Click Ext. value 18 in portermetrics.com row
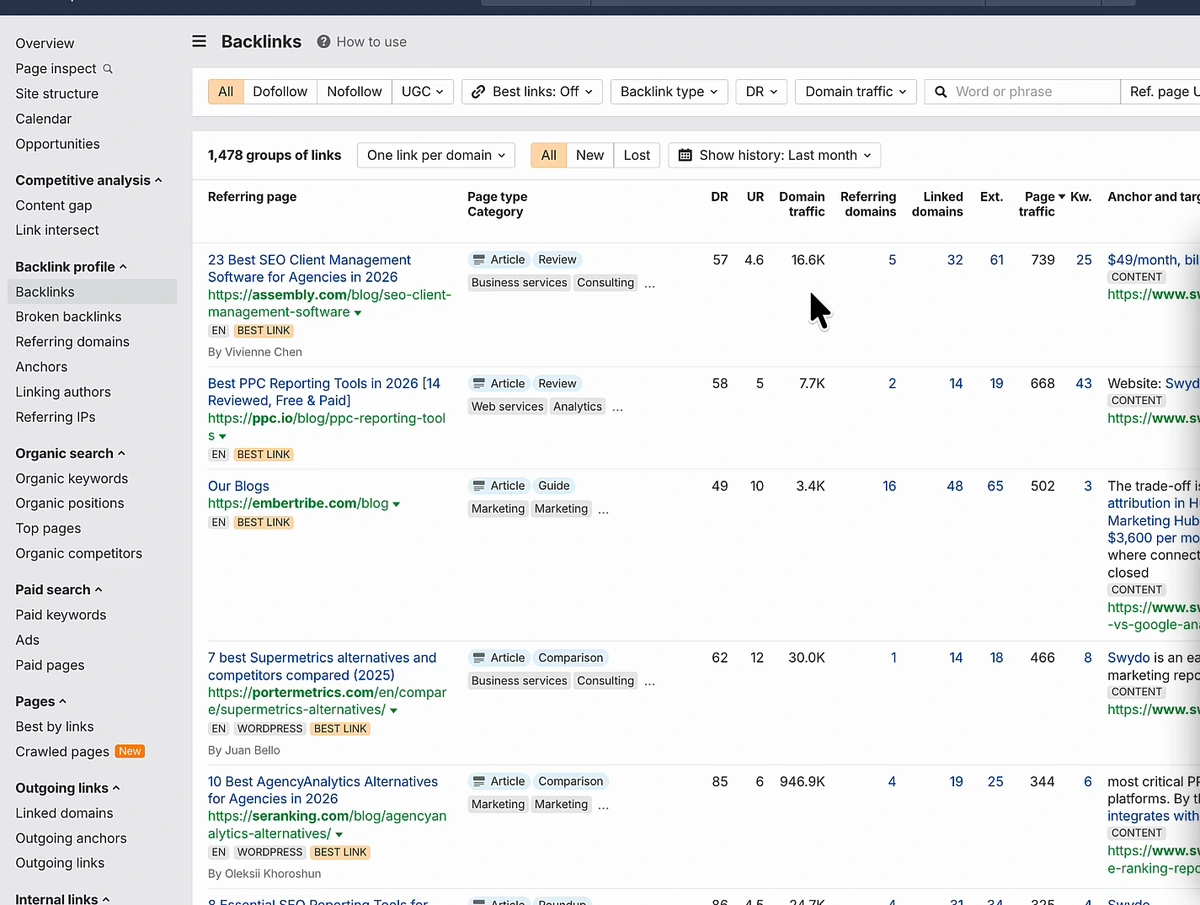This screenshot has height=905, width=1200. (x=996, y=658)
